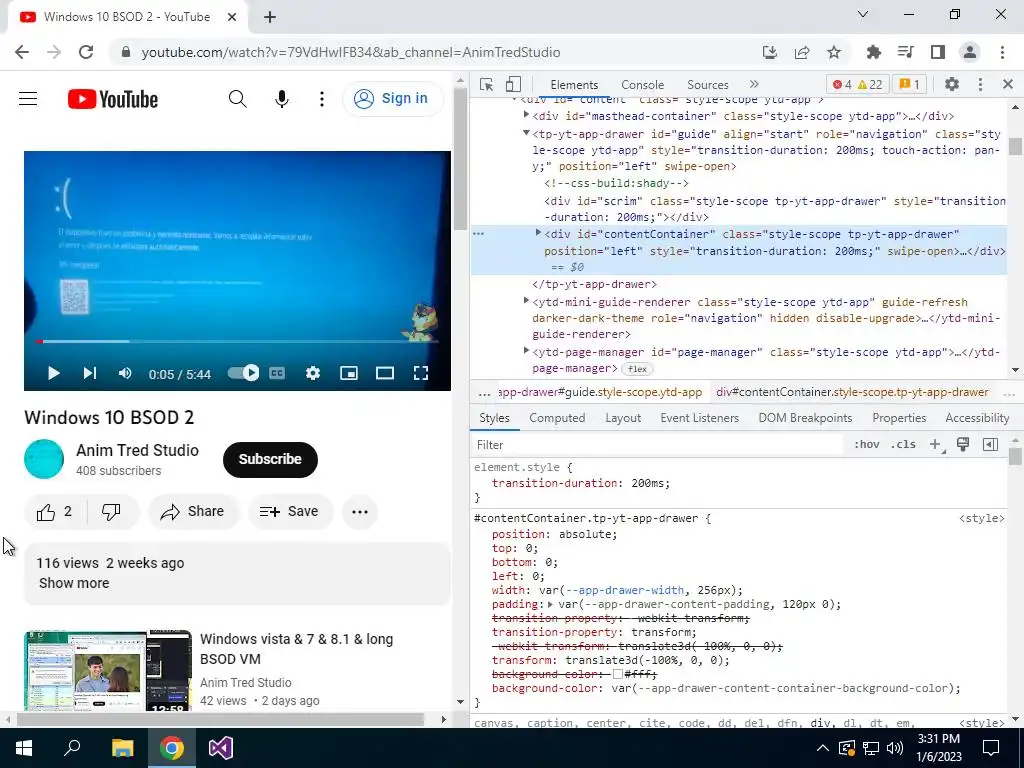
Task: Open the YouTube hamburger guide menu
Action: point(28,99)
